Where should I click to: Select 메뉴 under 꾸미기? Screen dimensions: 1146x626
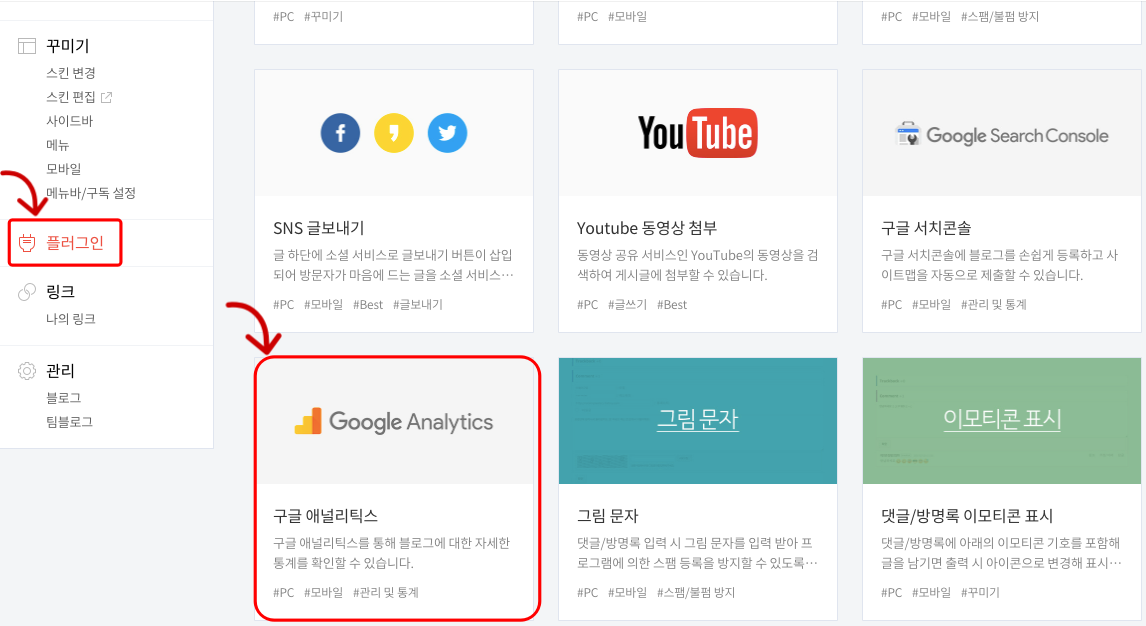[58, 145]
